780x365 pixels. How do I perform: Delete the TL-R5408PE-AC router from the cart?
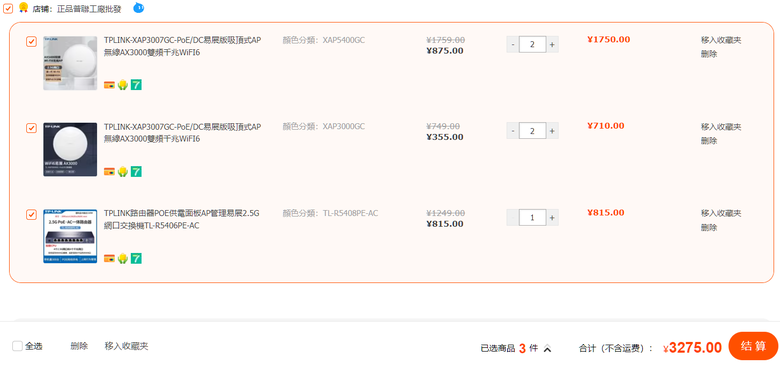(709, 227)
